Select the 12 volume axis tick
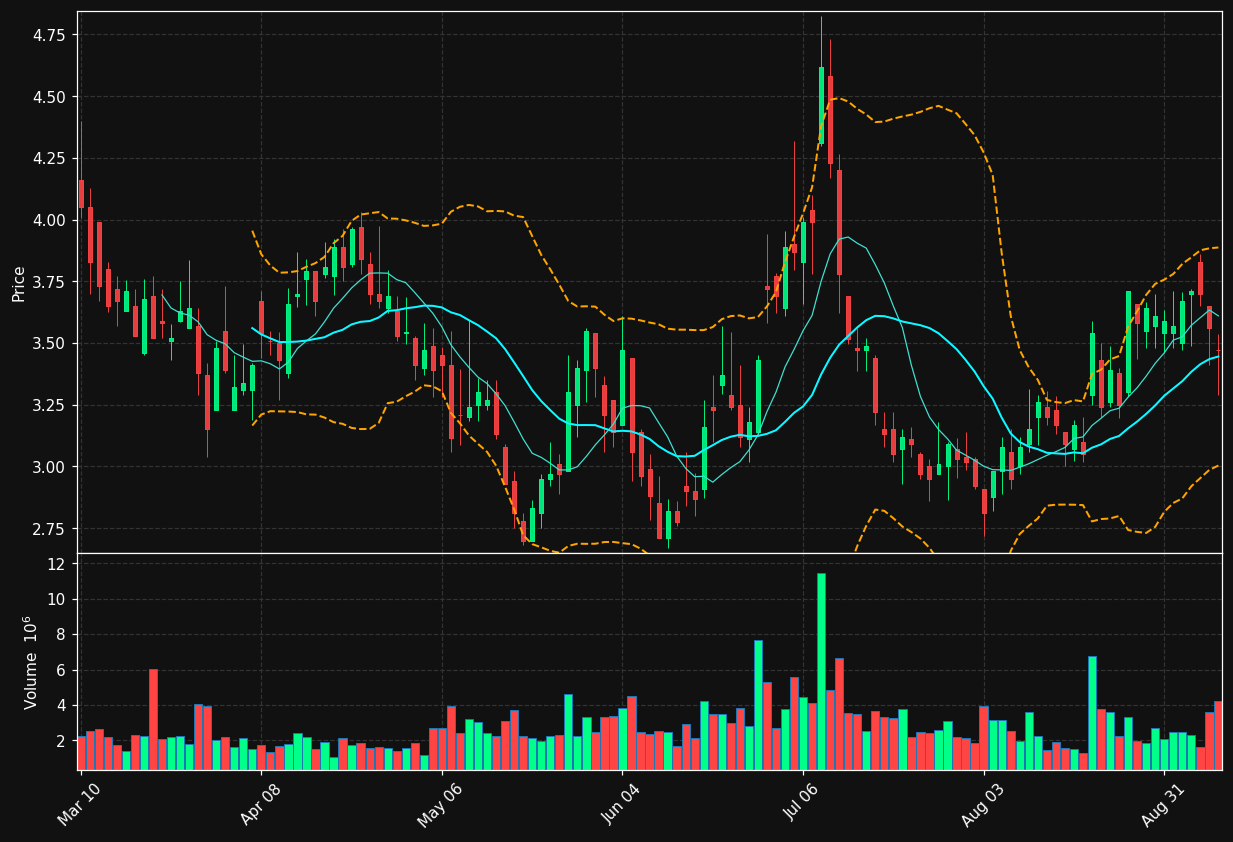Viewport: 1233px width, 842px height. (x=58, y=564)
